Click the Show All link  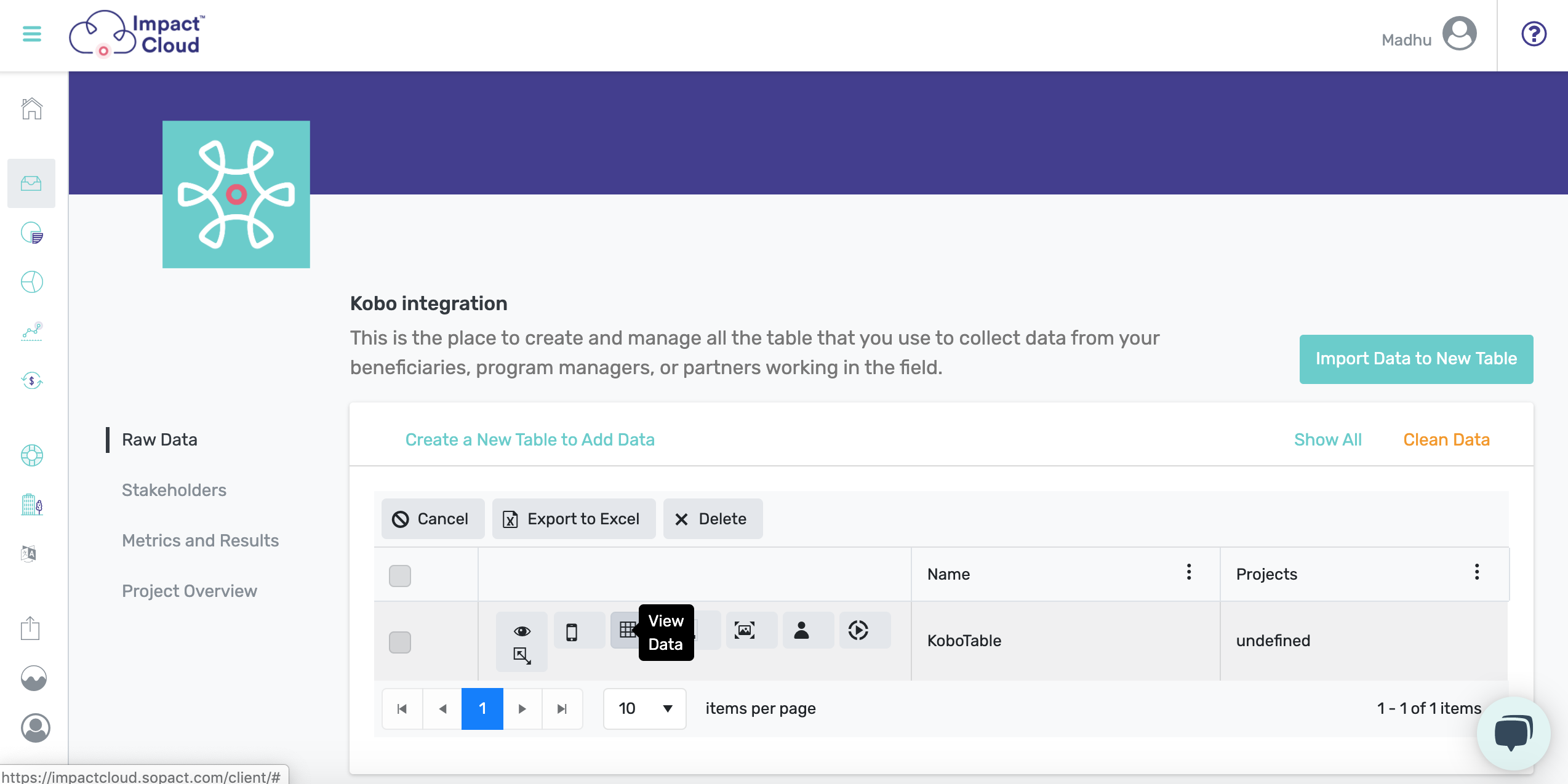click(1328, 439)
